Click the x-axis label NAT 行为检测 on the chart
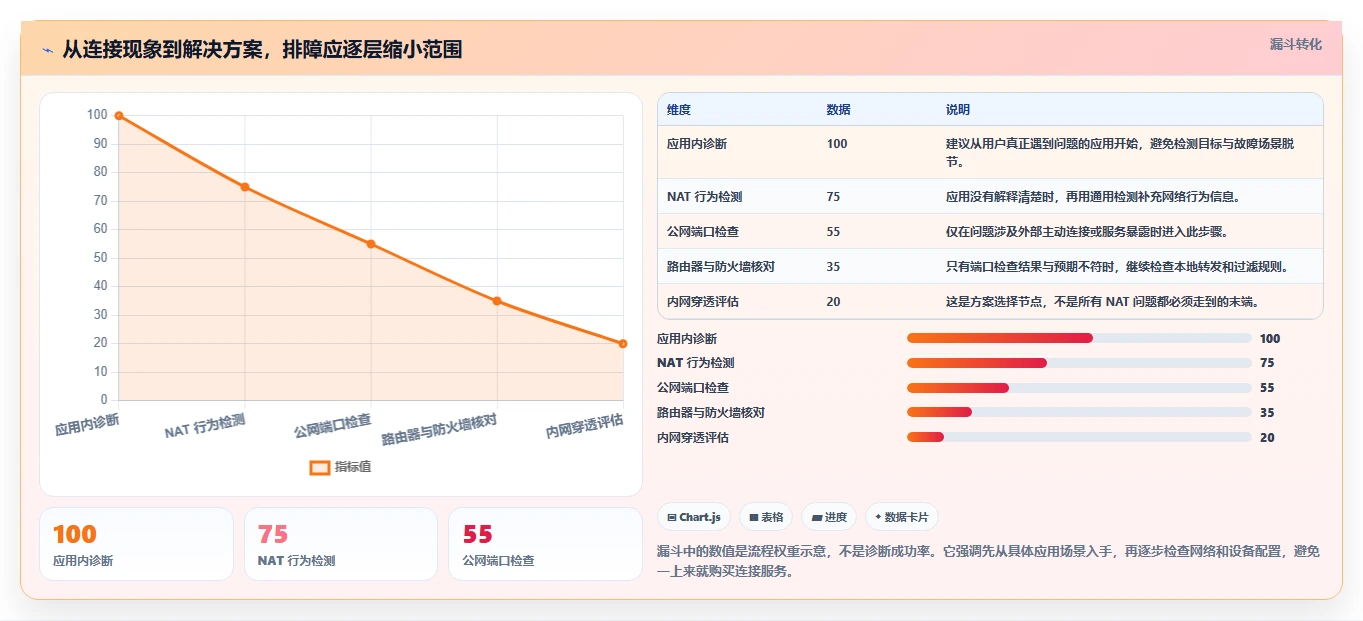This screenshot has width=1363, height=621. (x=205, y=426)
